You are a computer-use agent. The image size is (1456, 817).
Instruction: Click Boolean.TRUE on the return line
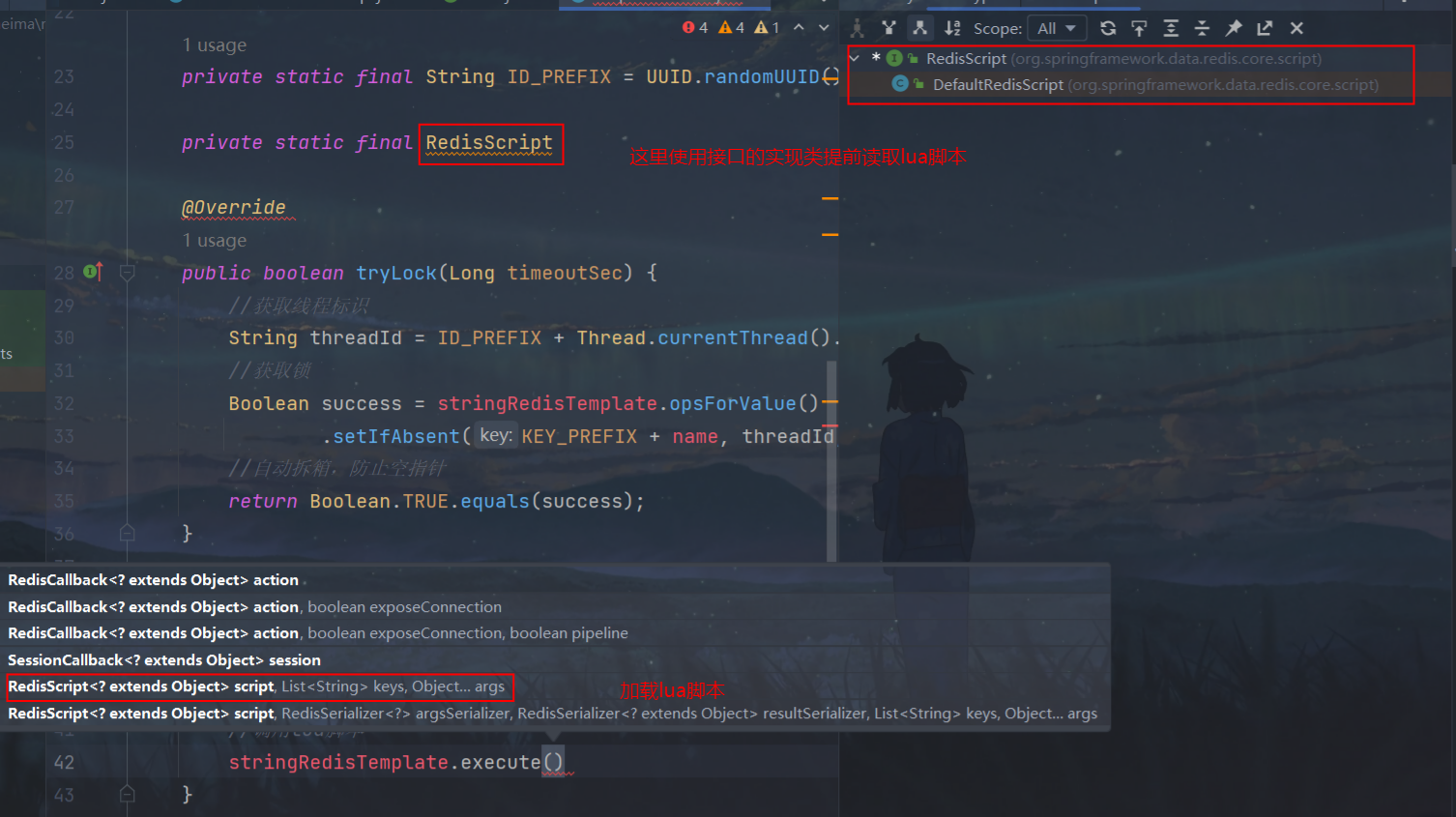pyautogui.click(x=379, y=501)
